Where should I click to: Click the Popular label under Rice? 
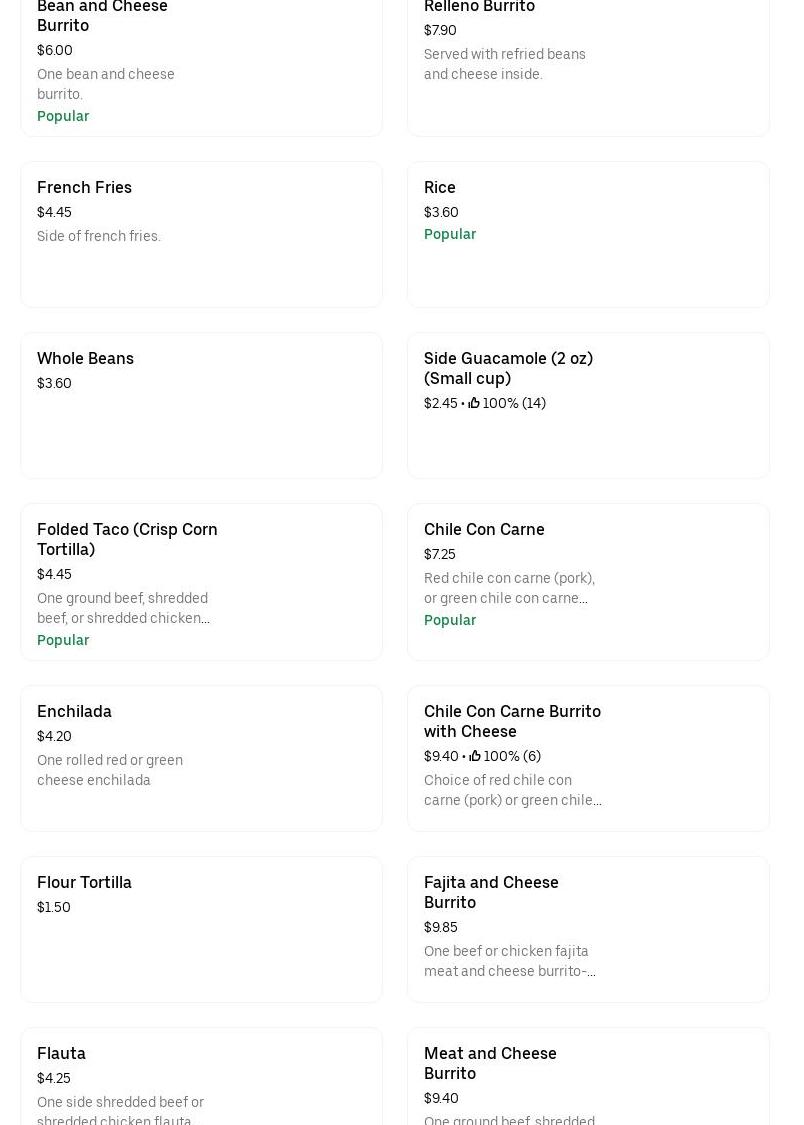click(450, 234)
